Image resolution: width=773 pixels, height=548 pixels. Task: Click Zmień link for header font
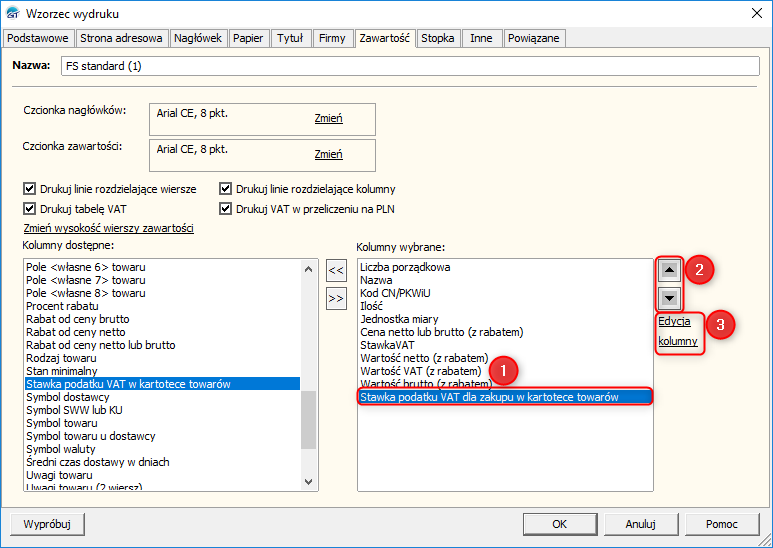coord(328,118)
